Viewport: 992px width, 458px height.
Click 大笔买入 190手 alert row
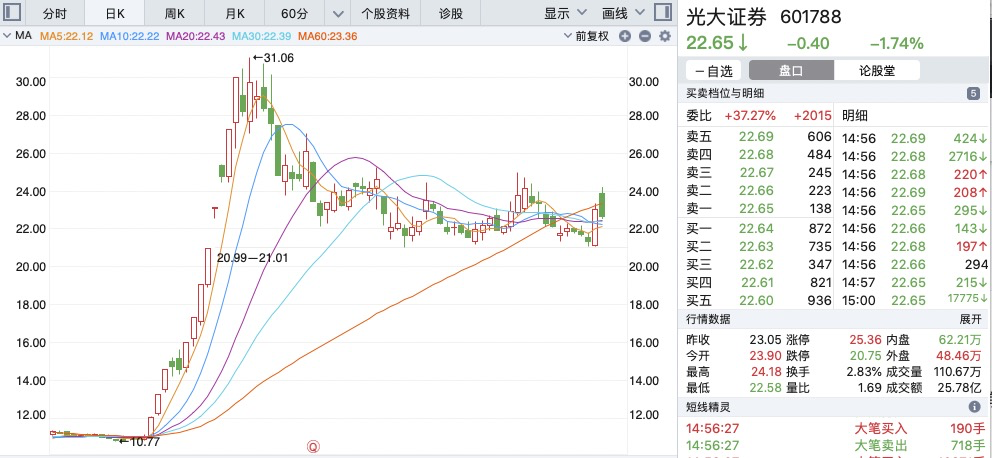(835, 428)
